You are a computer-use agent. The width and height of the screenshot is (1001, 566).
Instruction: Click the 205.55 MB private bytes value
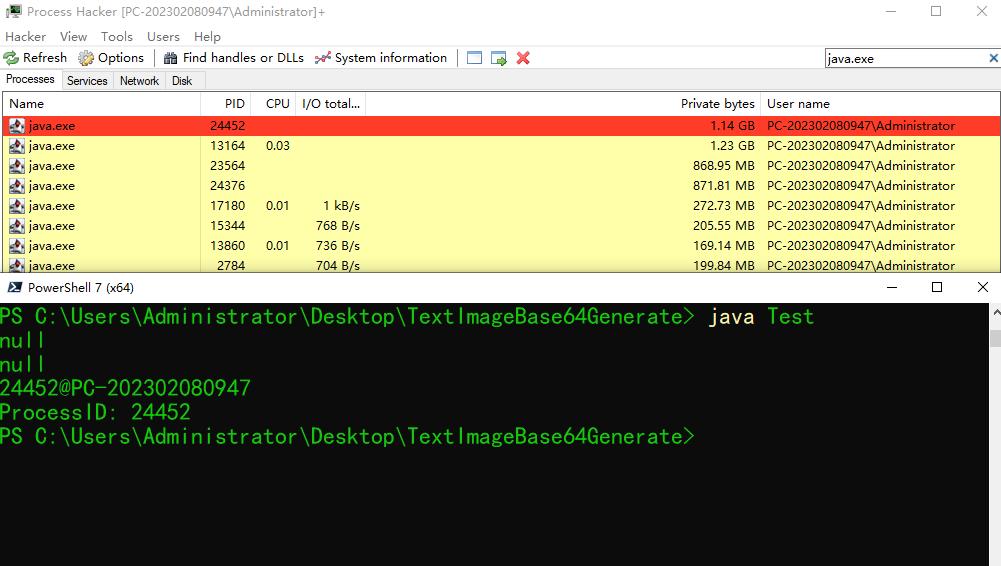724,226
